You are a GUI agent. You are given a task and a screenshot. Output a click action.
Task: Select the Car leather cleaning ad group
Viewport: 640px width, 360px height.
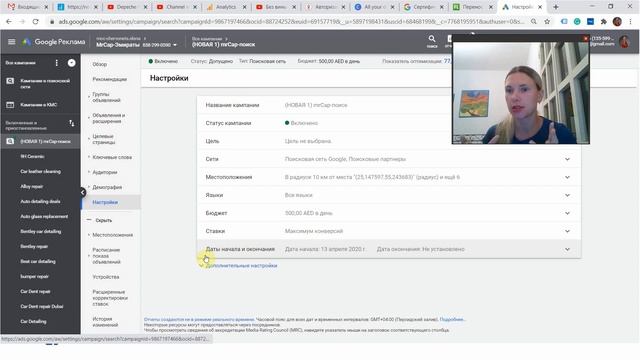point(40,171)
